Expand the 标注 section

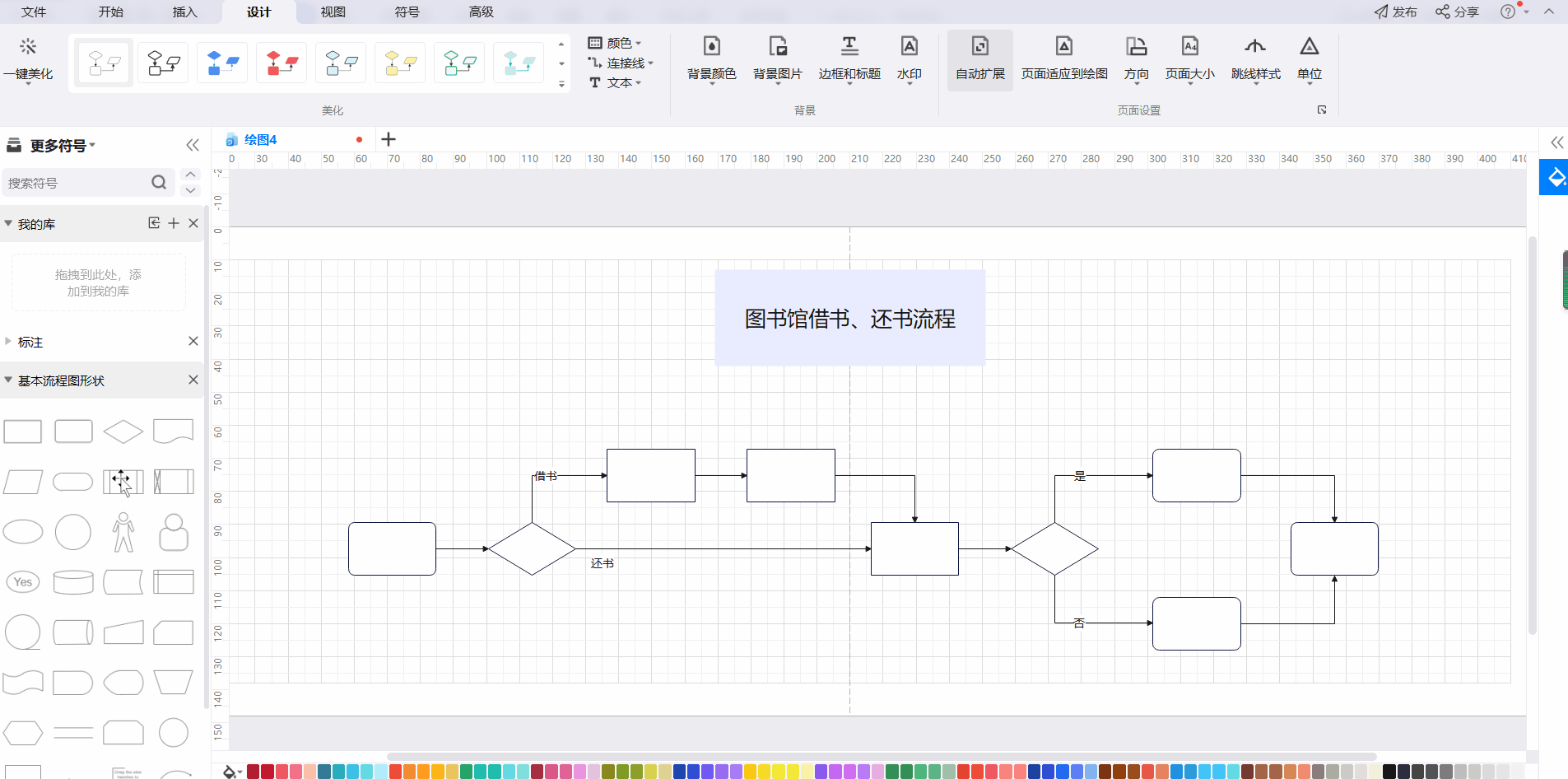click(8, 341)
